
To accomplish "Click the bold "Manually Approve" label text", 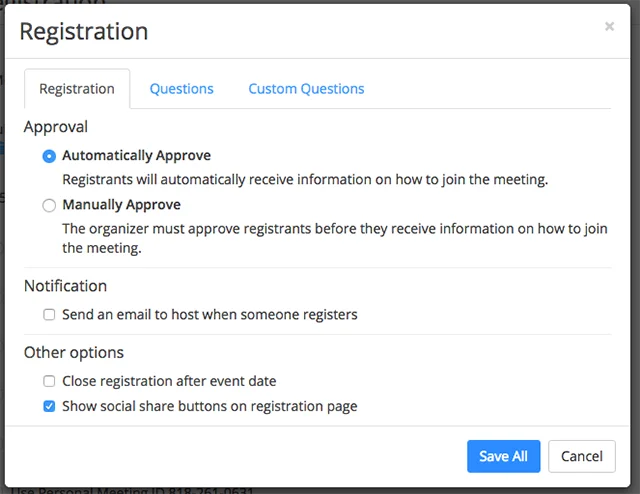I will click(121, 205).
